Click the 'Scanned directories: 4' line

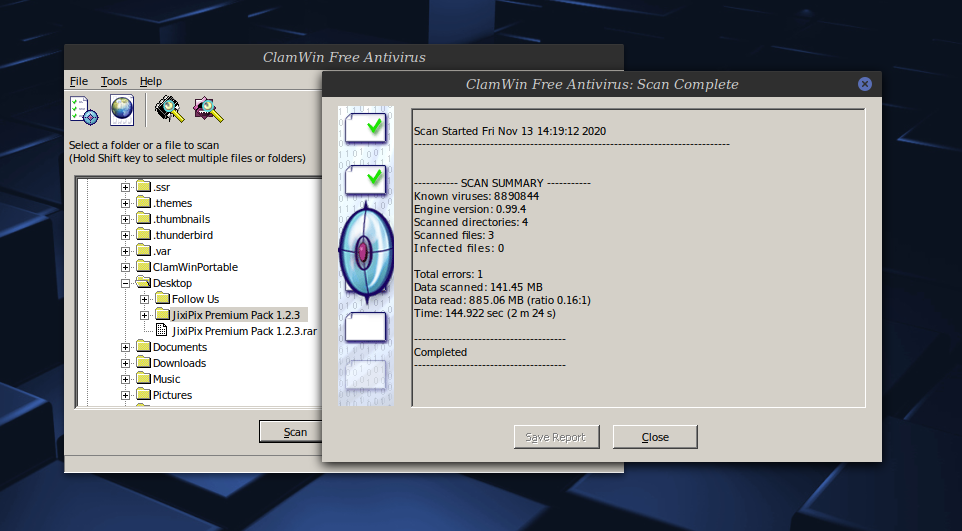coord(471,222)
